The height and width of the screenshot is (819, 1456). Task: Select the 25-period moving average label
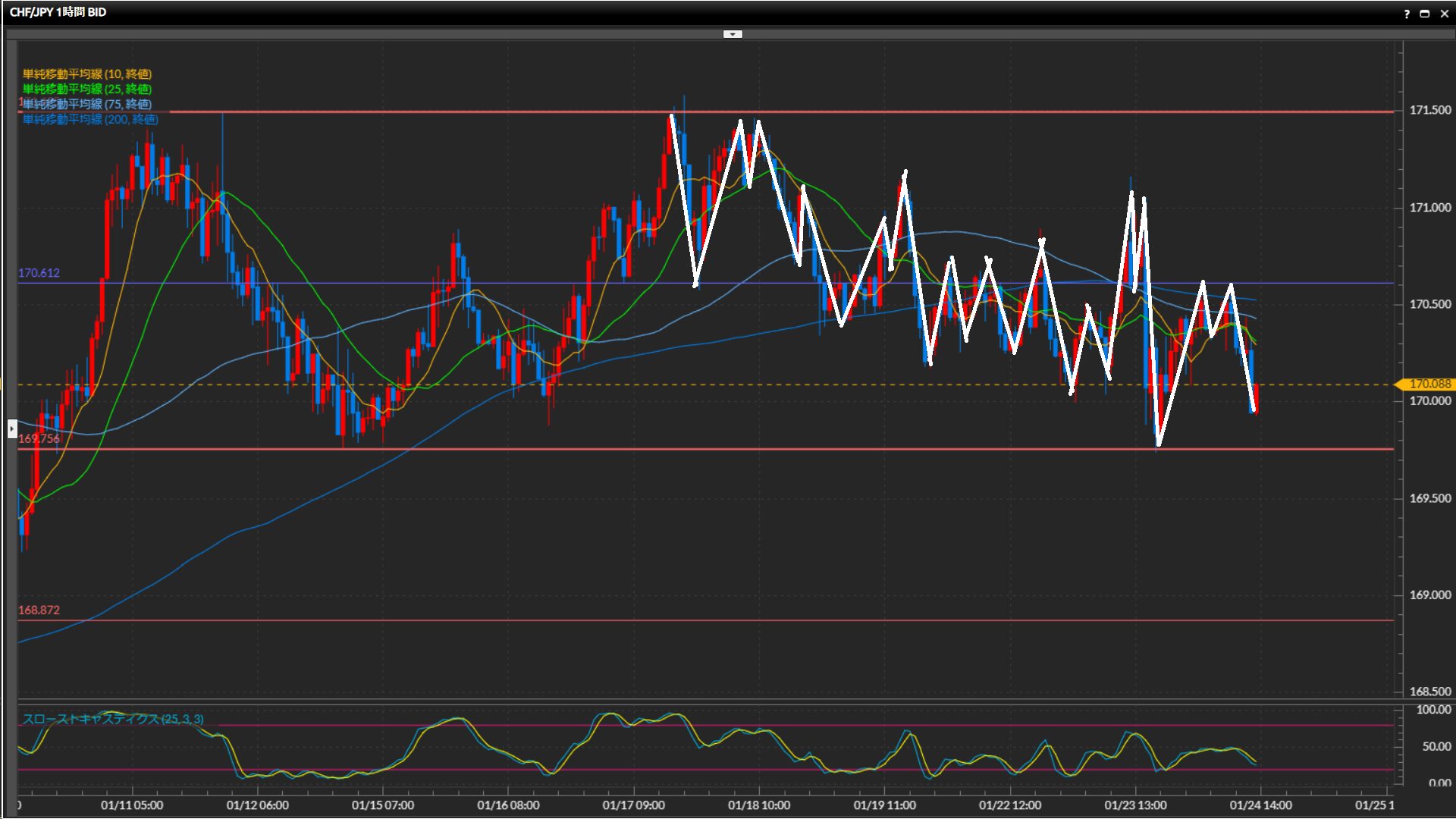click(87, 89)
